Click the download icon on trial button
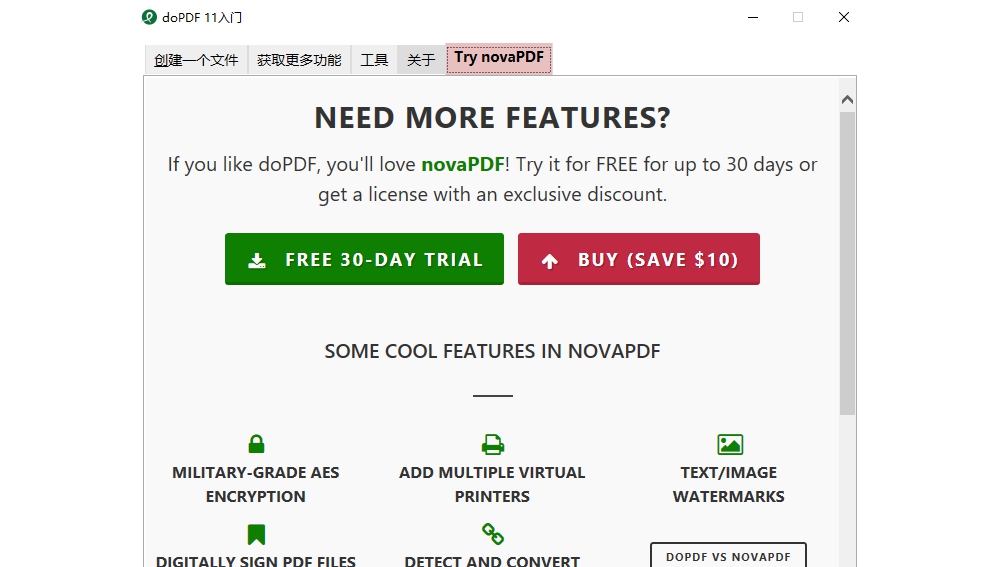 (x=257, y=260)
